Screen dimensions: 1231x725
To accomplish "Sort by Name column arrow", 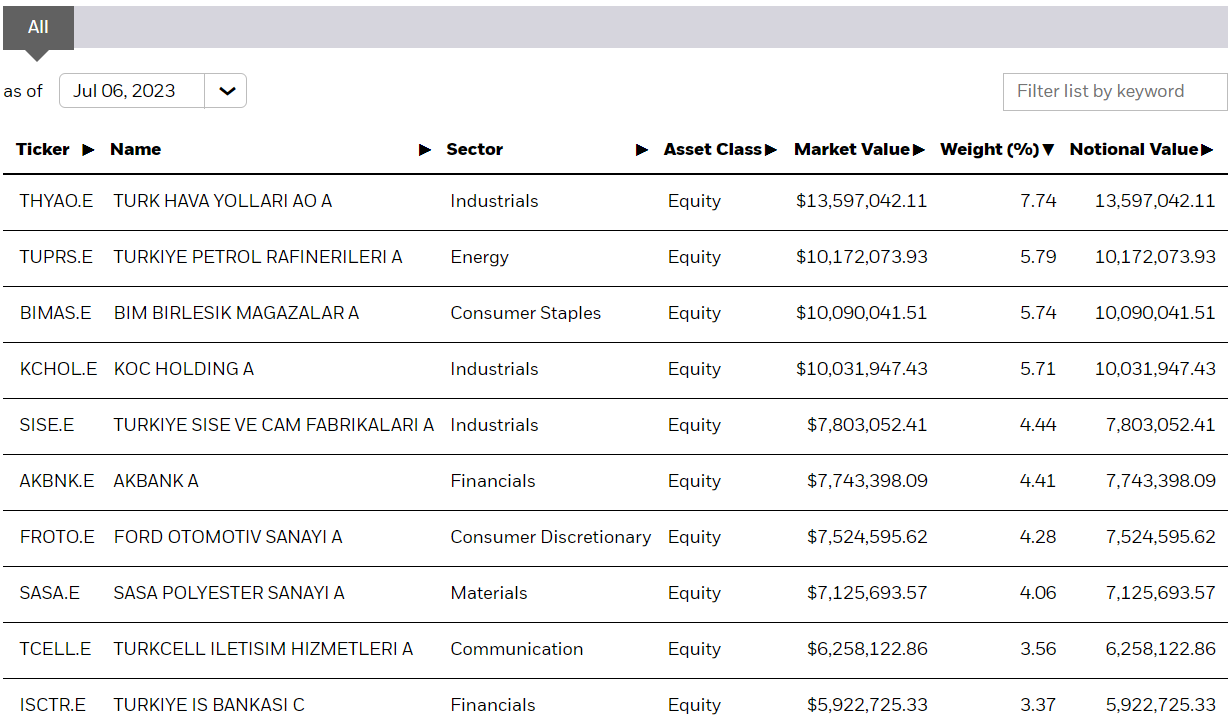I will pos(425,150).
